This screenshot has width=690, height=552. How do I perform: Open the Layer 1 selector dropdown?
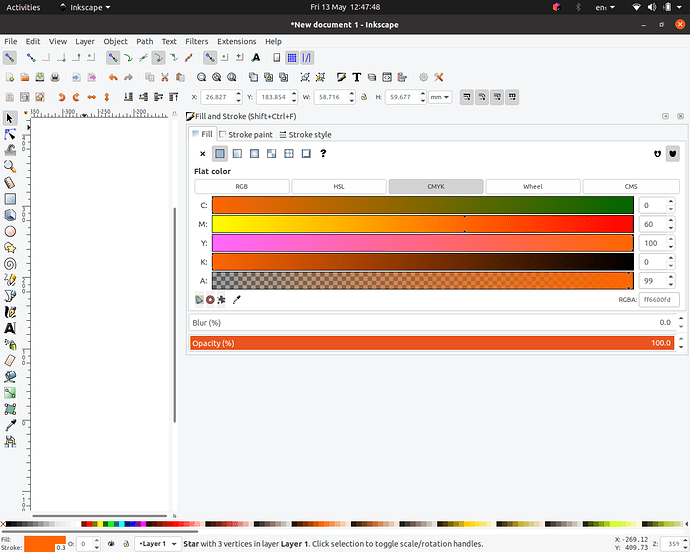coord(153,544)
